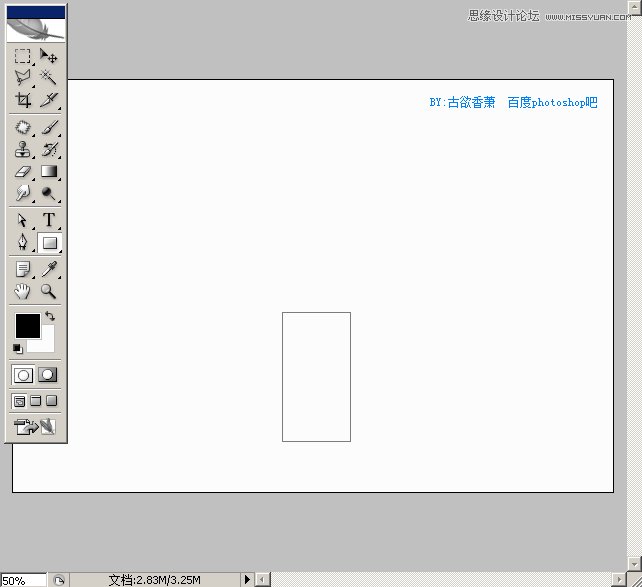Viewport: 642px width, 587px height.
Task: Swap foreground and background colors
Action: click(x=50, y=316)
